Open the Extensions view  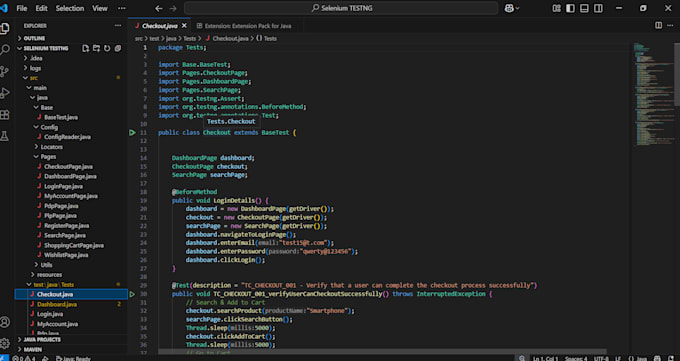5,115
